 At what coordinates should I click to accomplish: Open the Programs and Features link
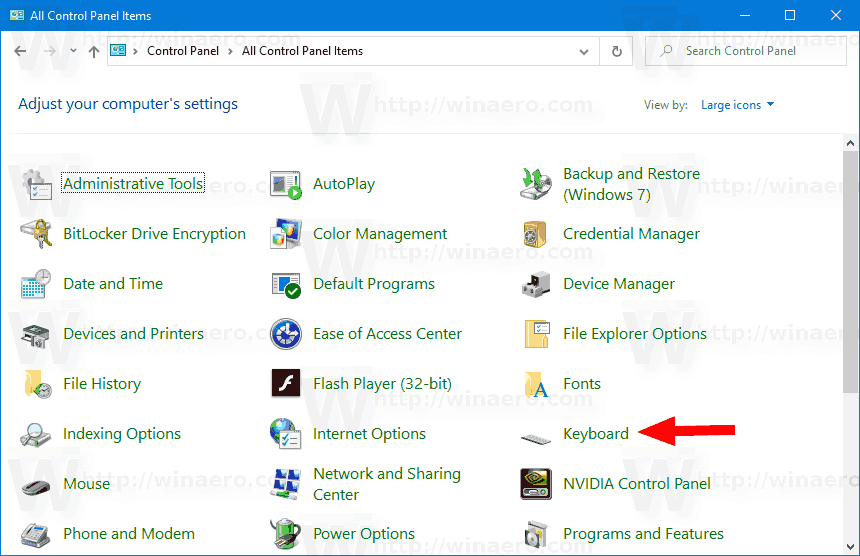[643, 534]
